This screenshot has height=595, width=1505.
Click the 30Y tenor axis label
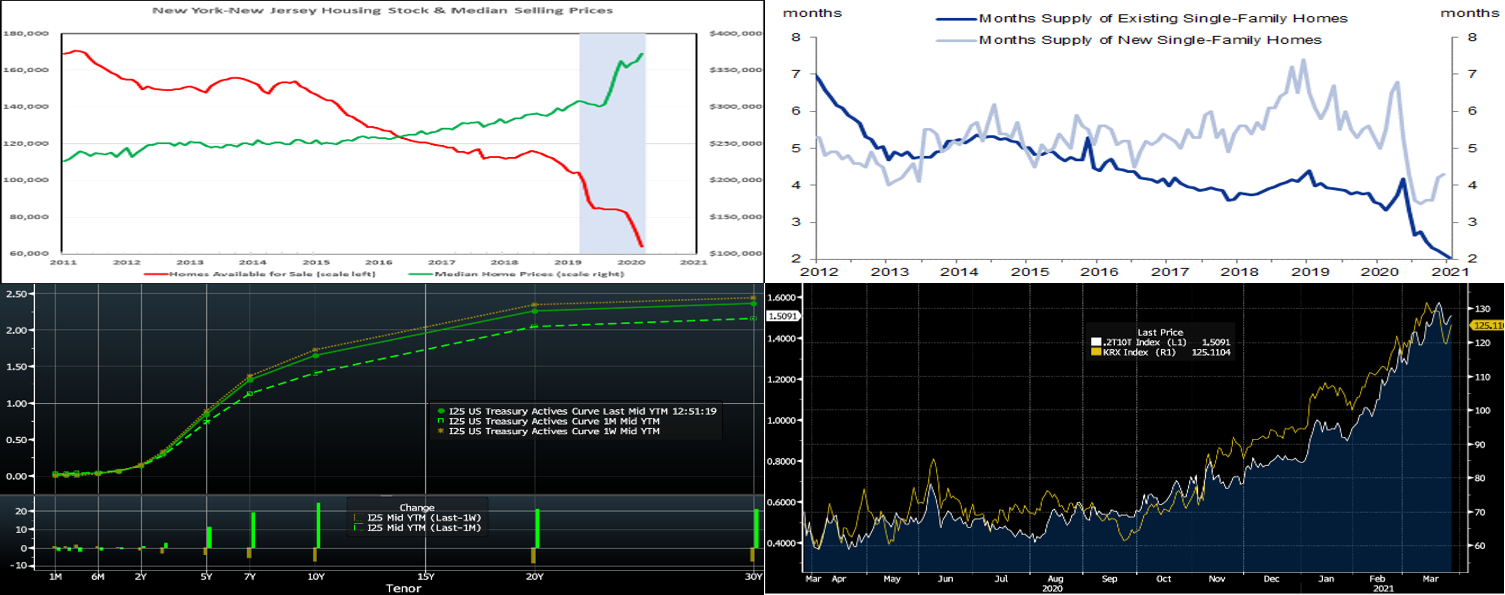(752, 577)
